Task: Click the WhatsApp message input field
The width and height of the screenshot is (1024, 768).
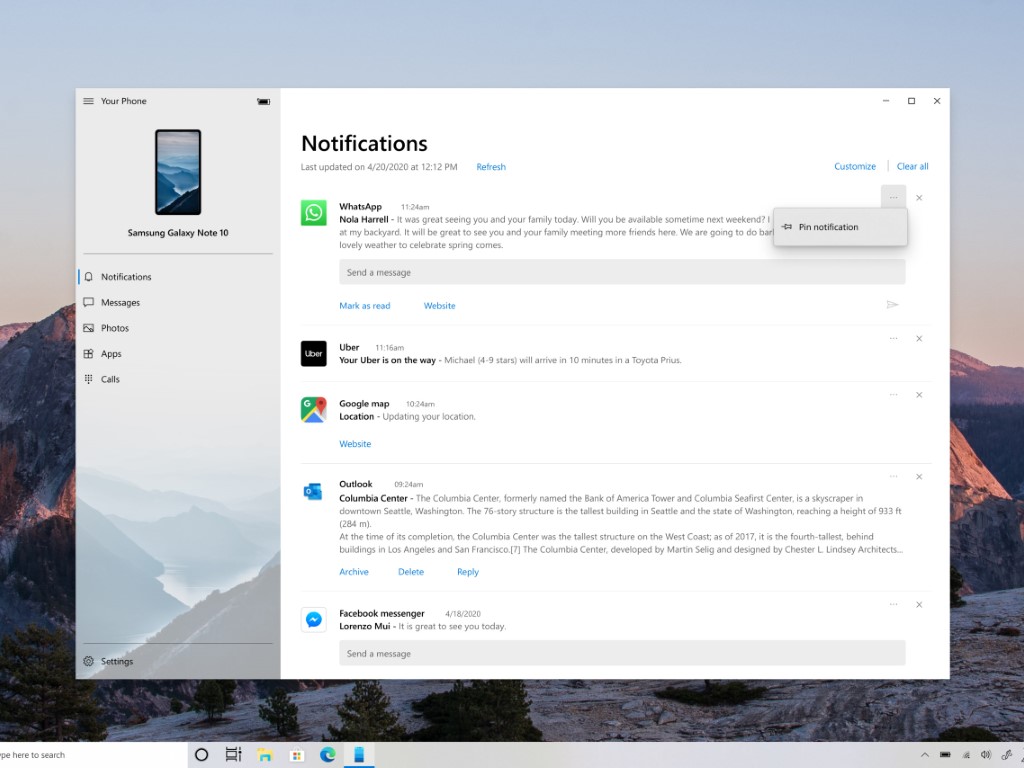Action: pos(621,272)
